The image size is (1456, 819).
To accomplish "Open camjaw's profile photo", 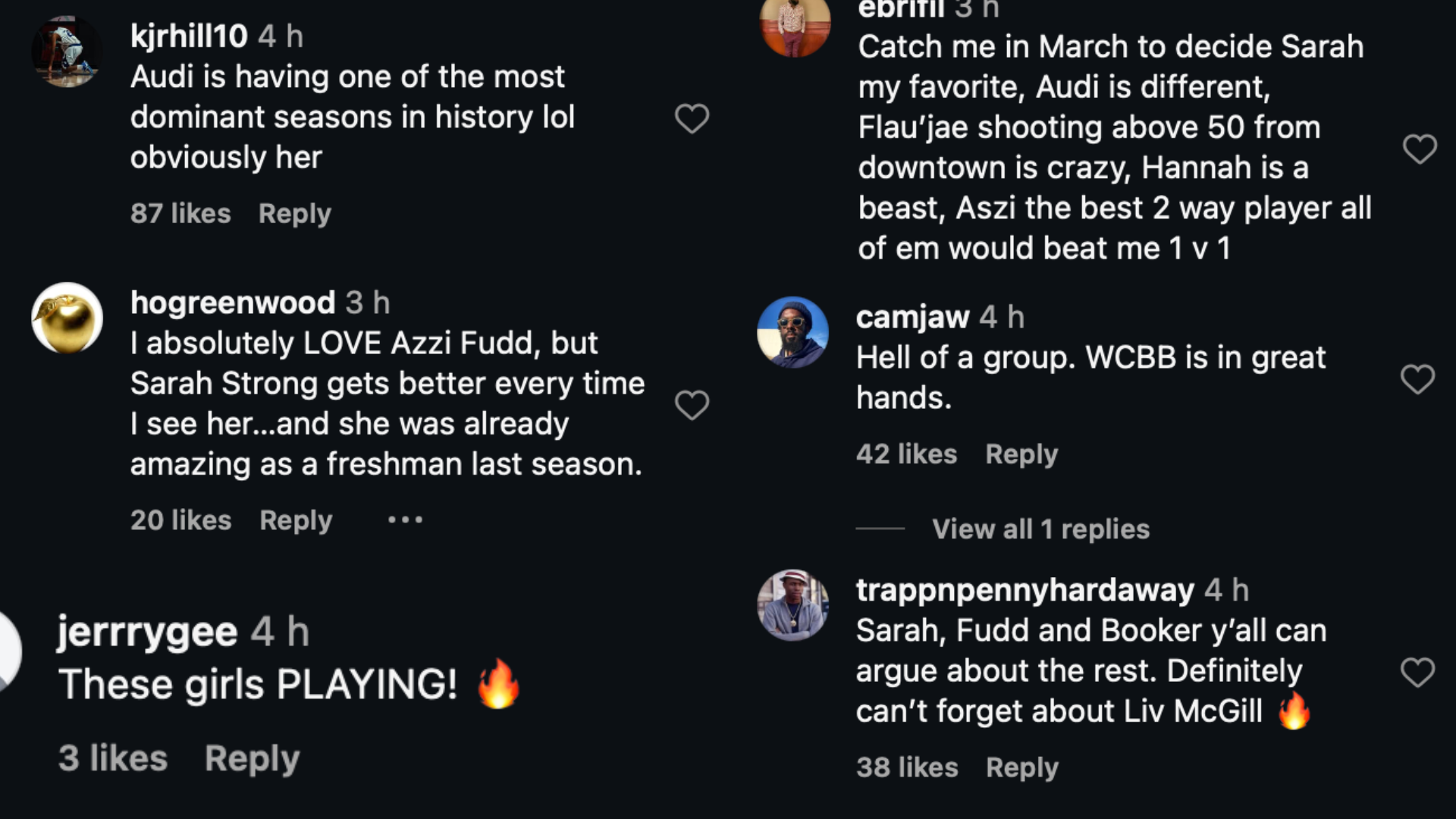I will click(x=792, y=332).
